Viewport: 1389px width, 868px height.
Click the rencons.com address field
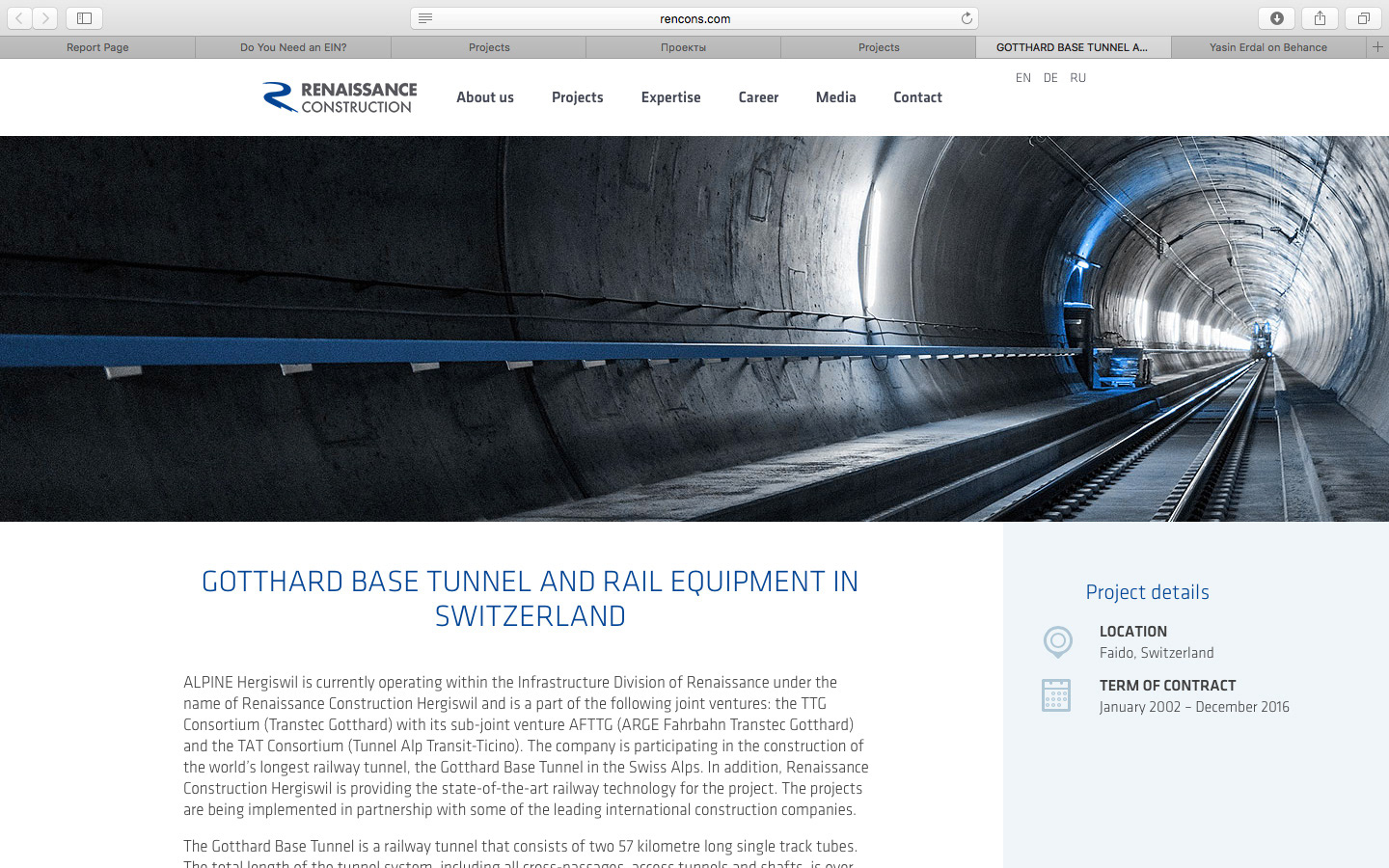[x=694, y=18]
